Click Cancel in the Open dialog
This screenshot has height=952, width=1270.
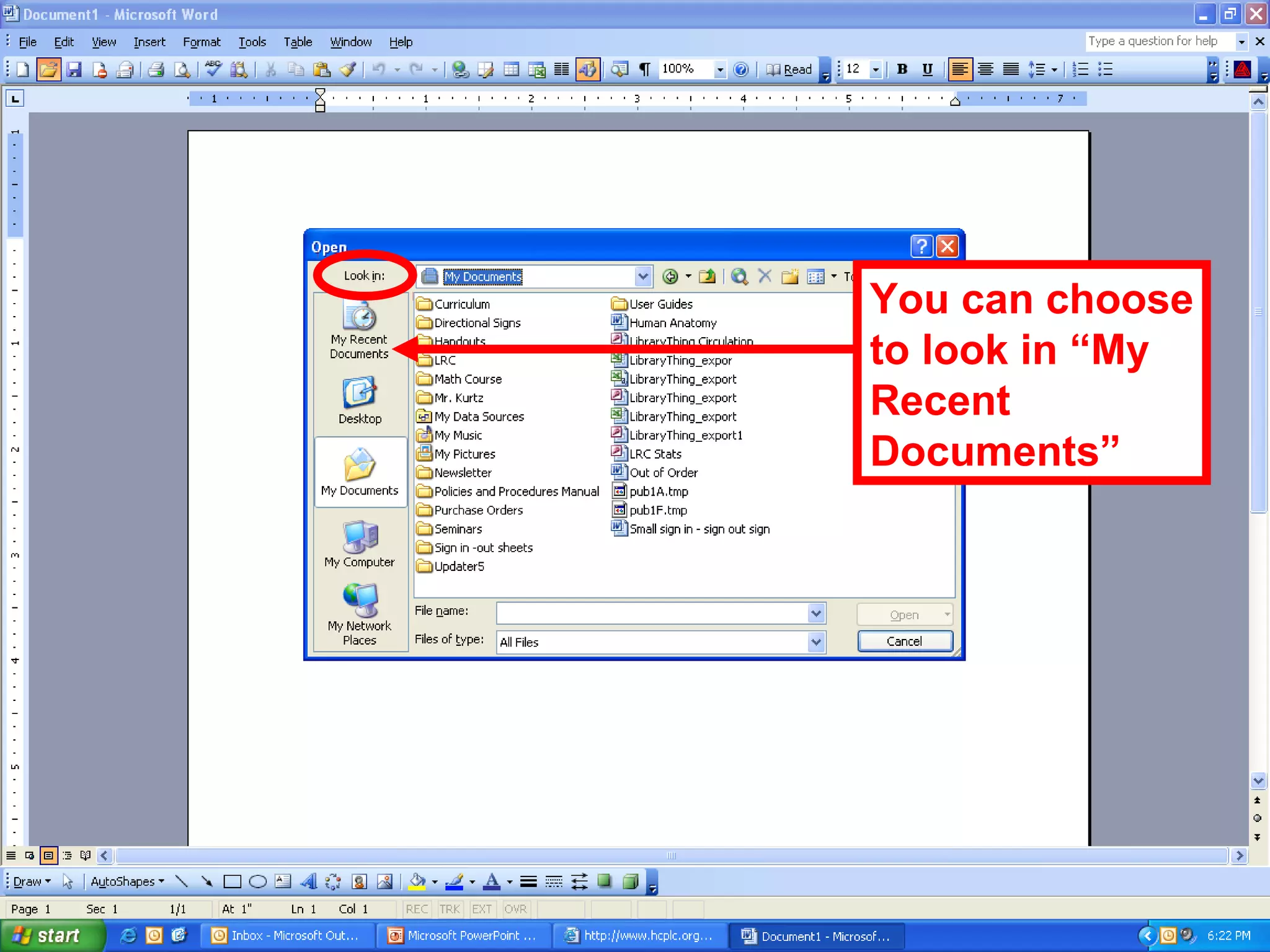[x=905, y=641]
